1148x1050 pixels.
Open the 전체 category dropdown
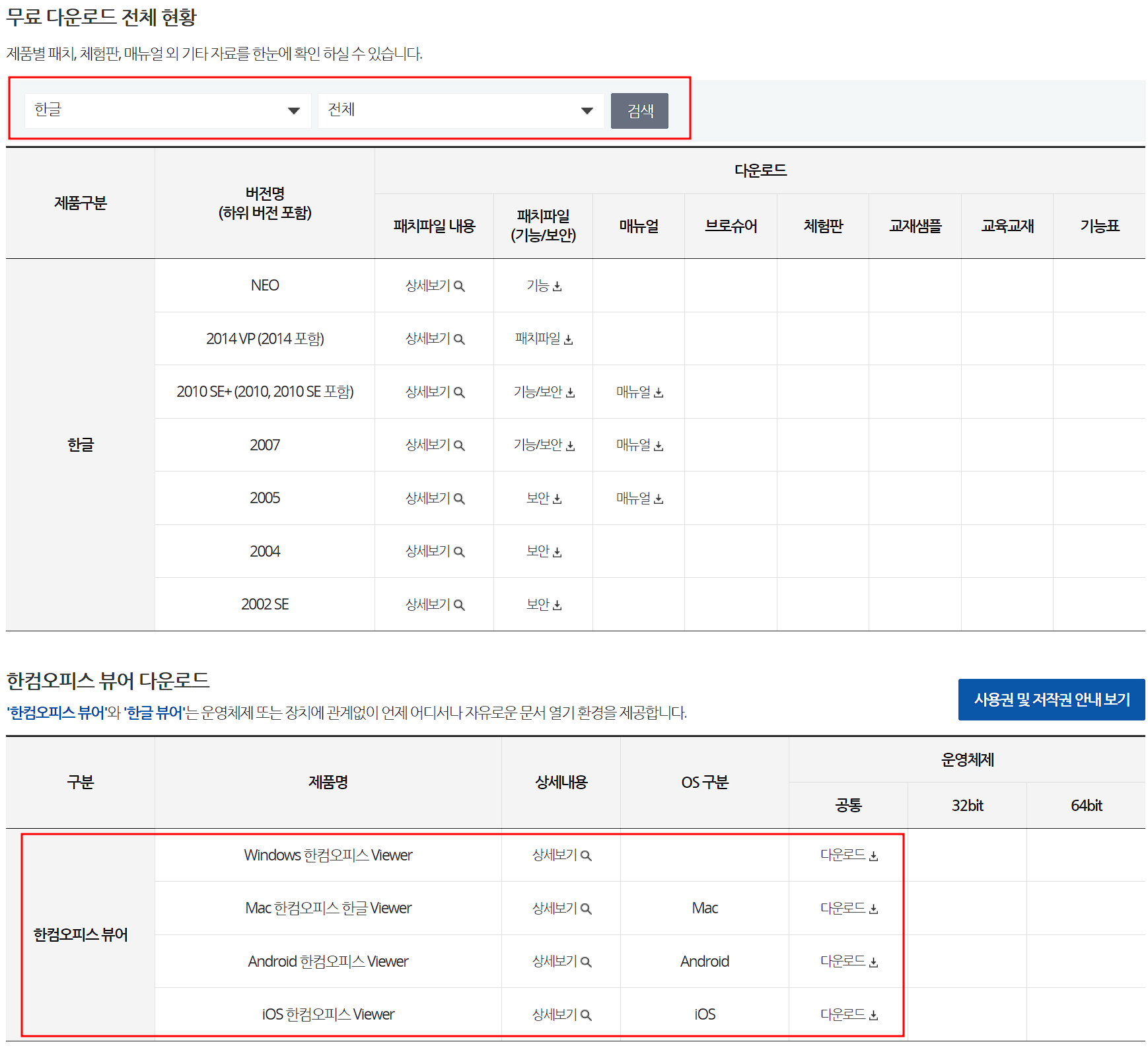(x=461, y=110)
